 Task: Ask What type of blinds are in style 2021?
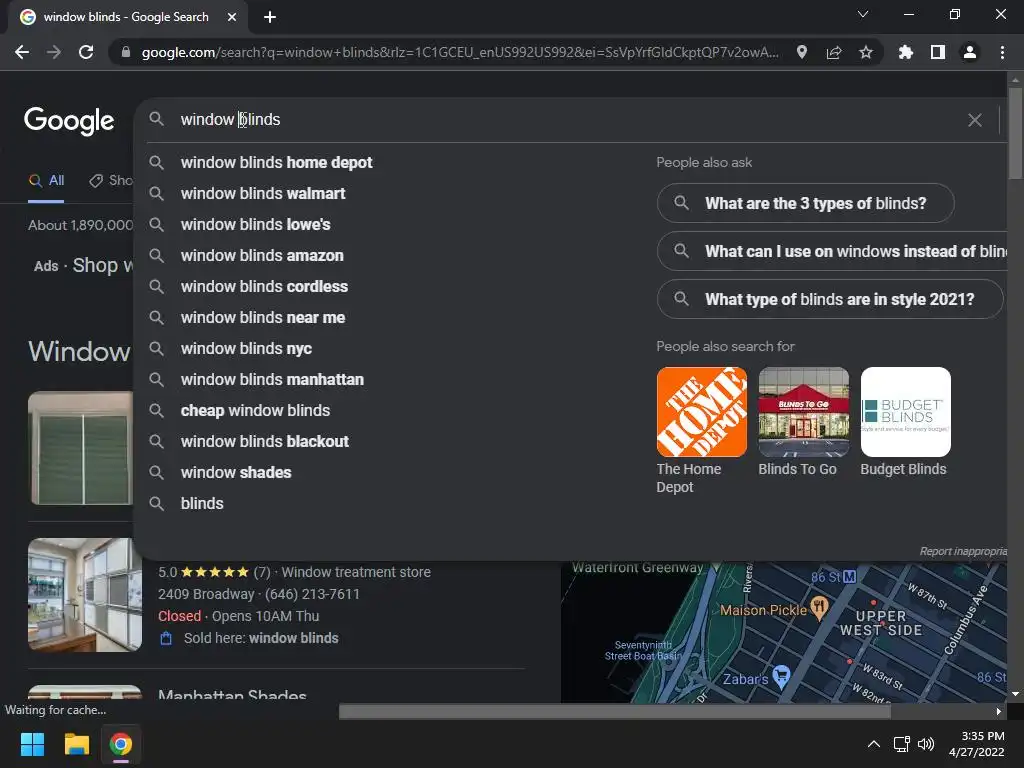click(x=830, y=299)
